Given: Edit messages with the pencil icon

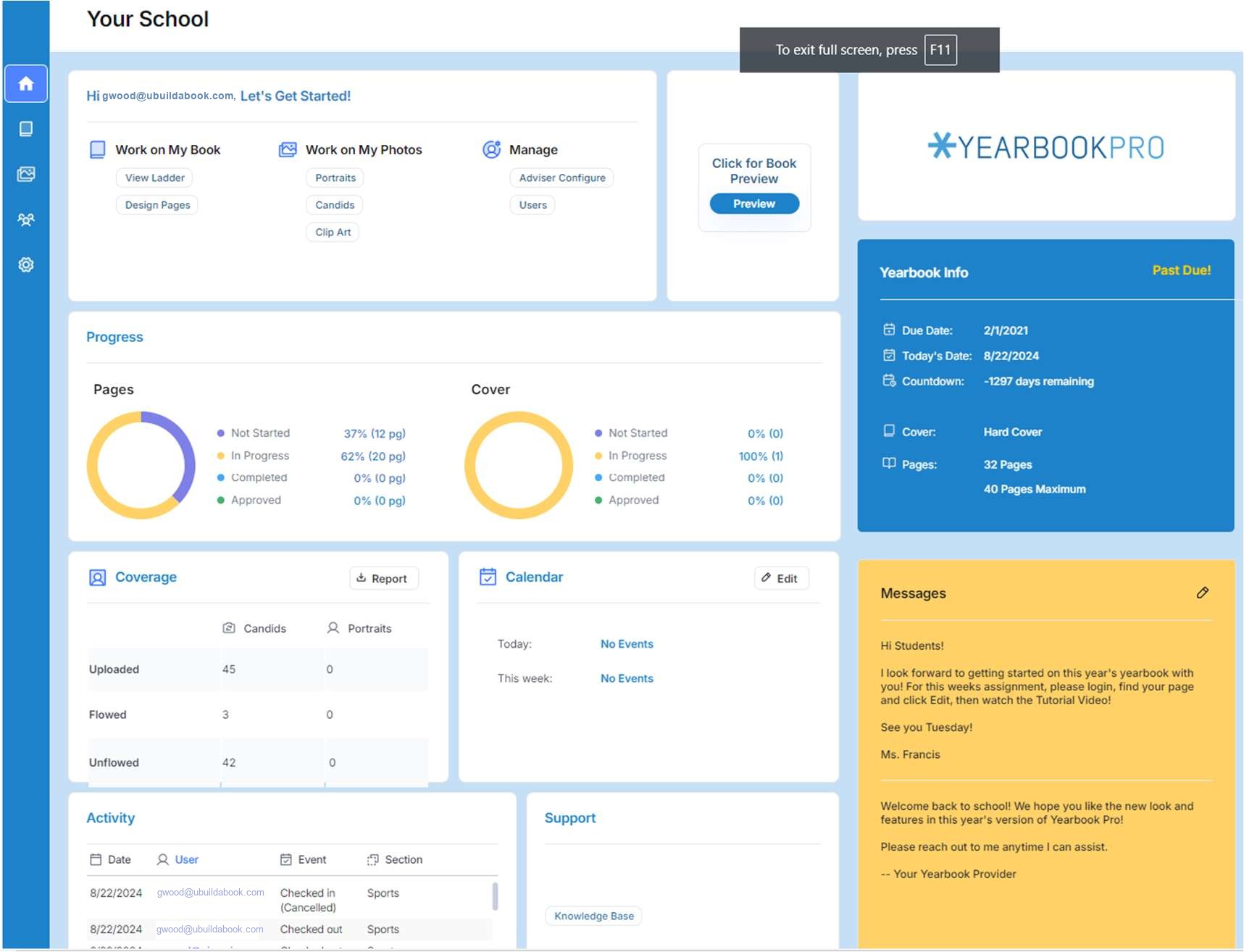Looking at the screenshot, I should tap(1203, 593).
